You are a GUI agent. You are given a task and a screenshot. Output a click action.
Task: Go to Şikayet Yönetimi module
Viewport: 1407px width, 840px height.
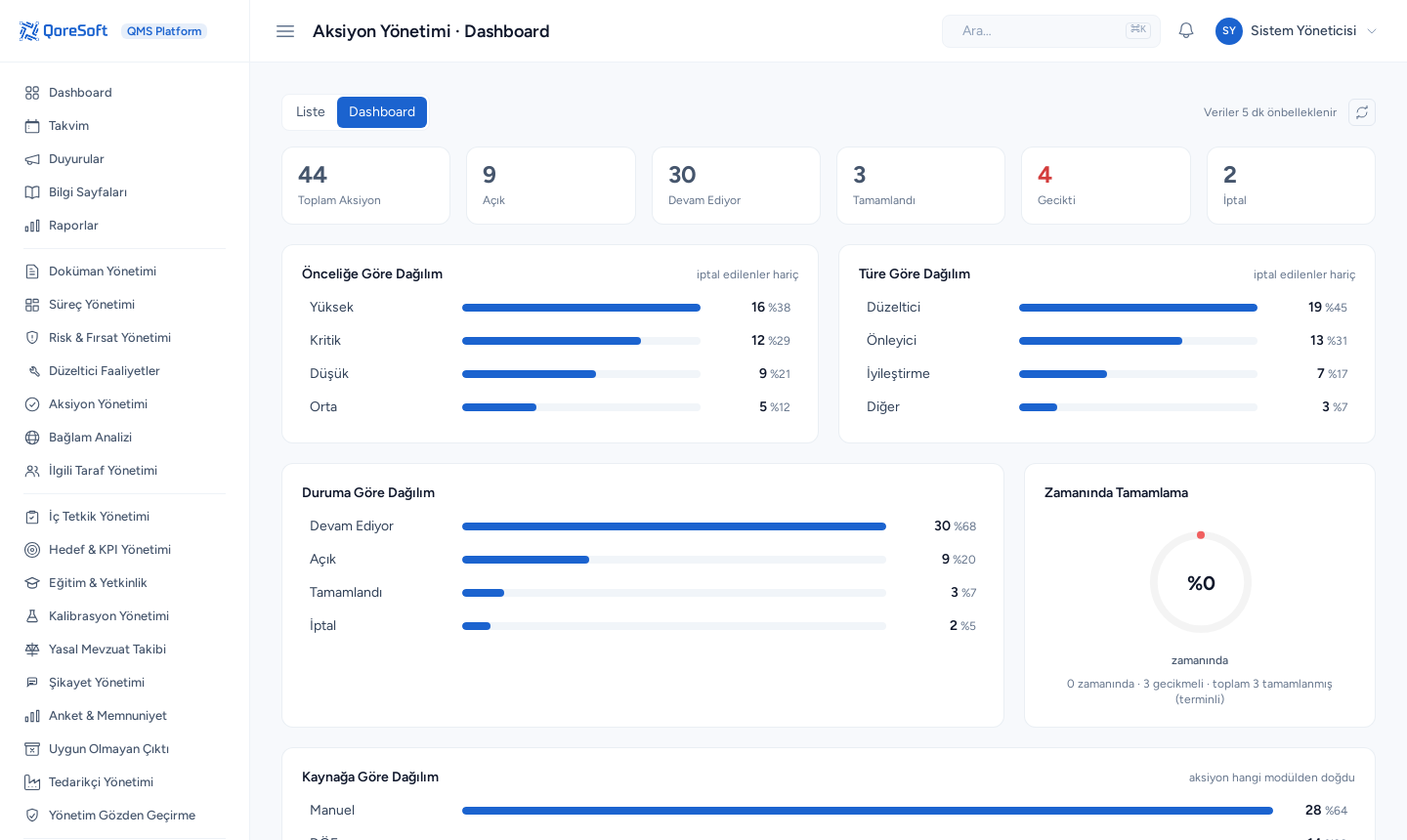125,683
